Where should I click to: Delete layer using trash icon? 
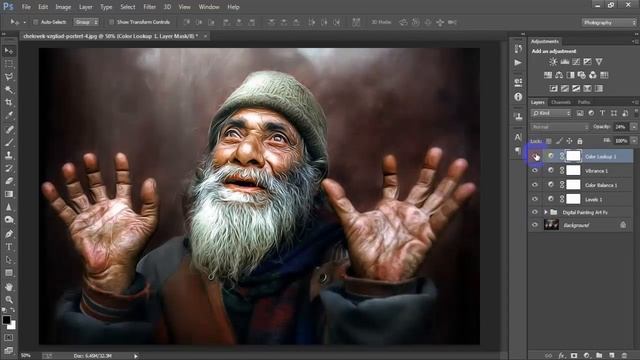click(624, 356)
